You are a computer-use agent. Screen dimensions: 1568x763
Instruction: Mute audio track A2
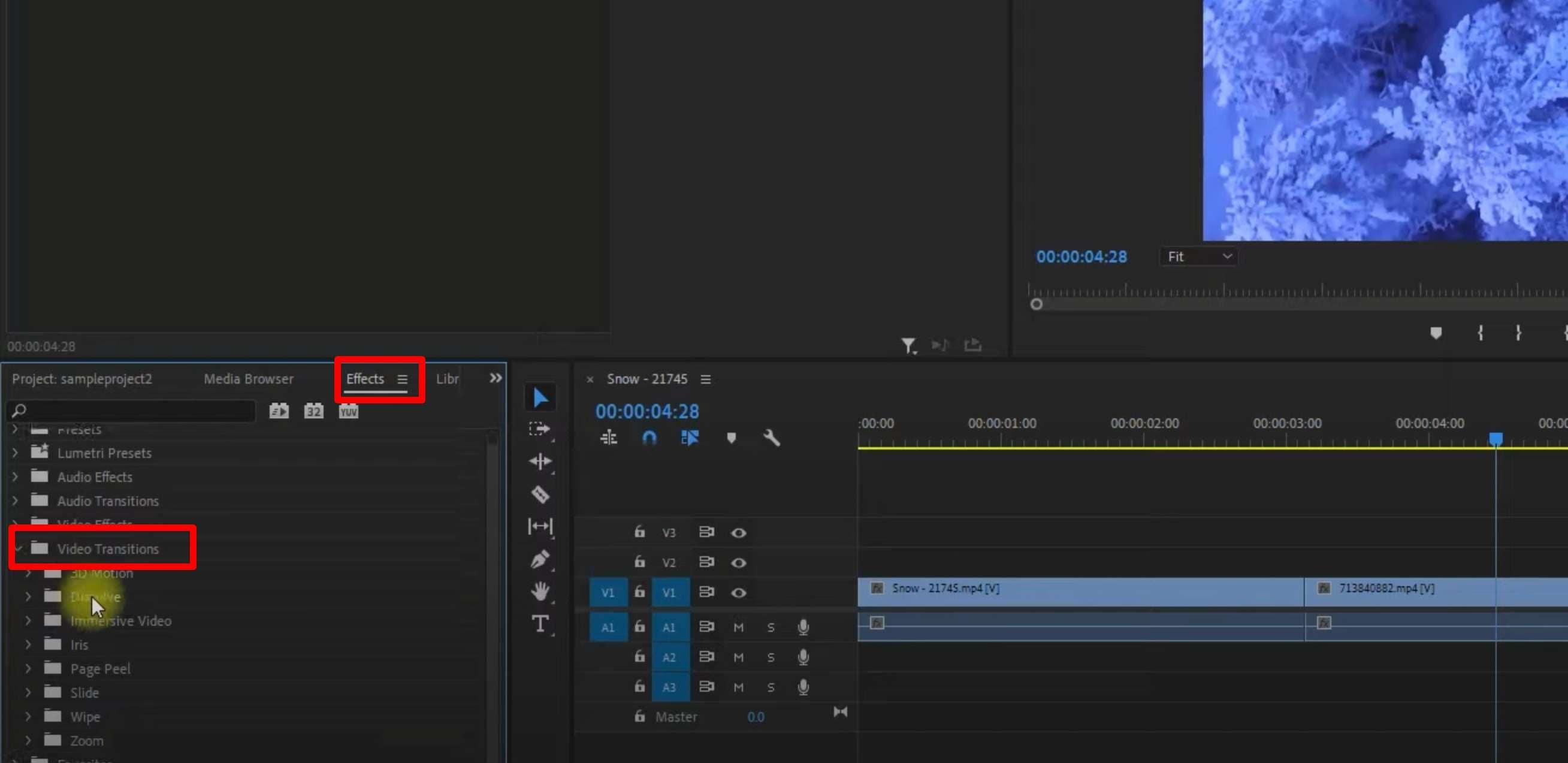[x=738, y=657]
